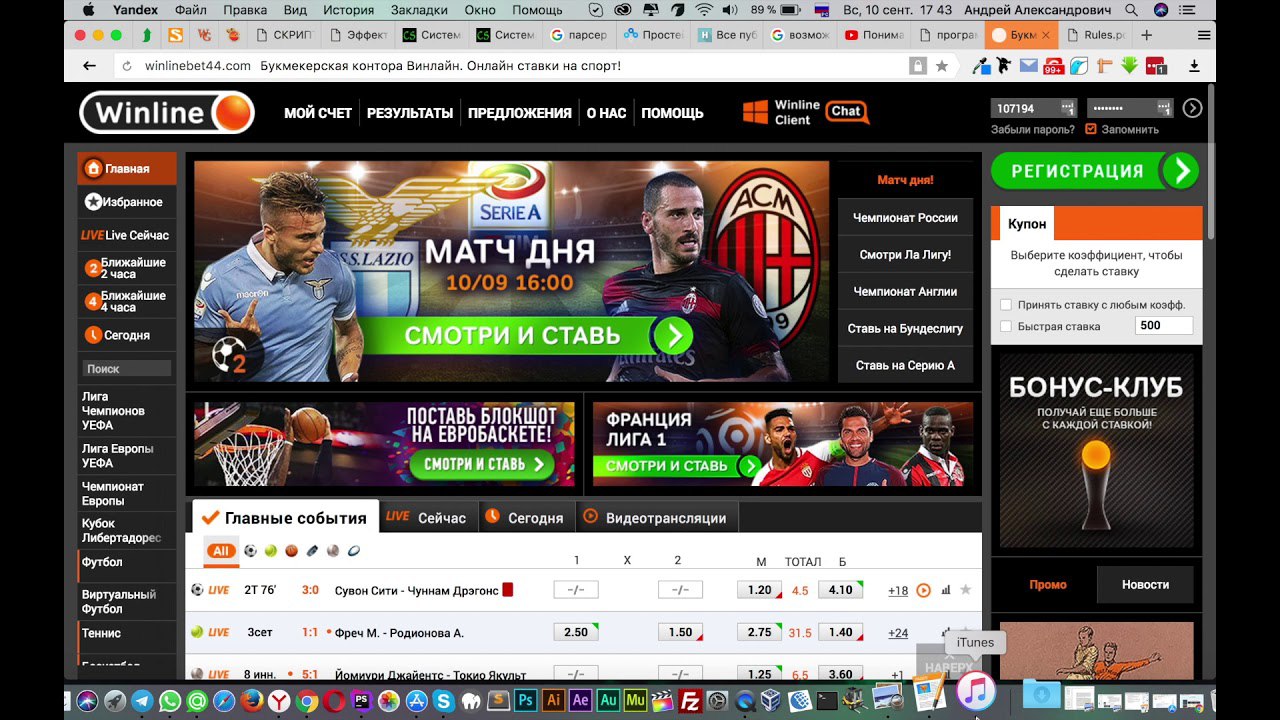Screen dimensions: 1280x720
Task: Open the red 99+ notifications extension
Action: tap(1054, 66)
